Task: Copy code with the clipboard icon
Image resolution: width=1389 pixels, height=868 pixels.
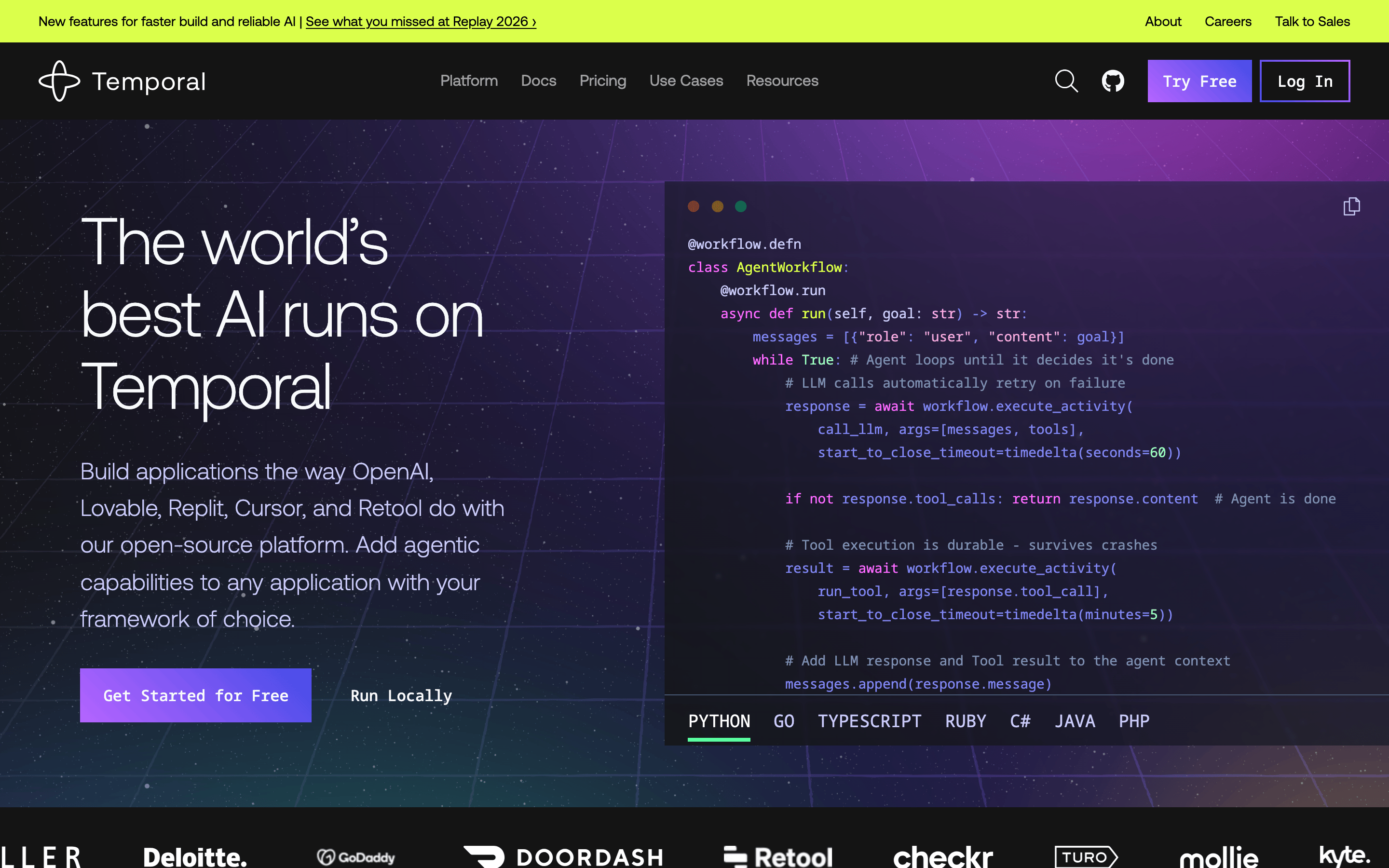Action: tap(1352, 206)
